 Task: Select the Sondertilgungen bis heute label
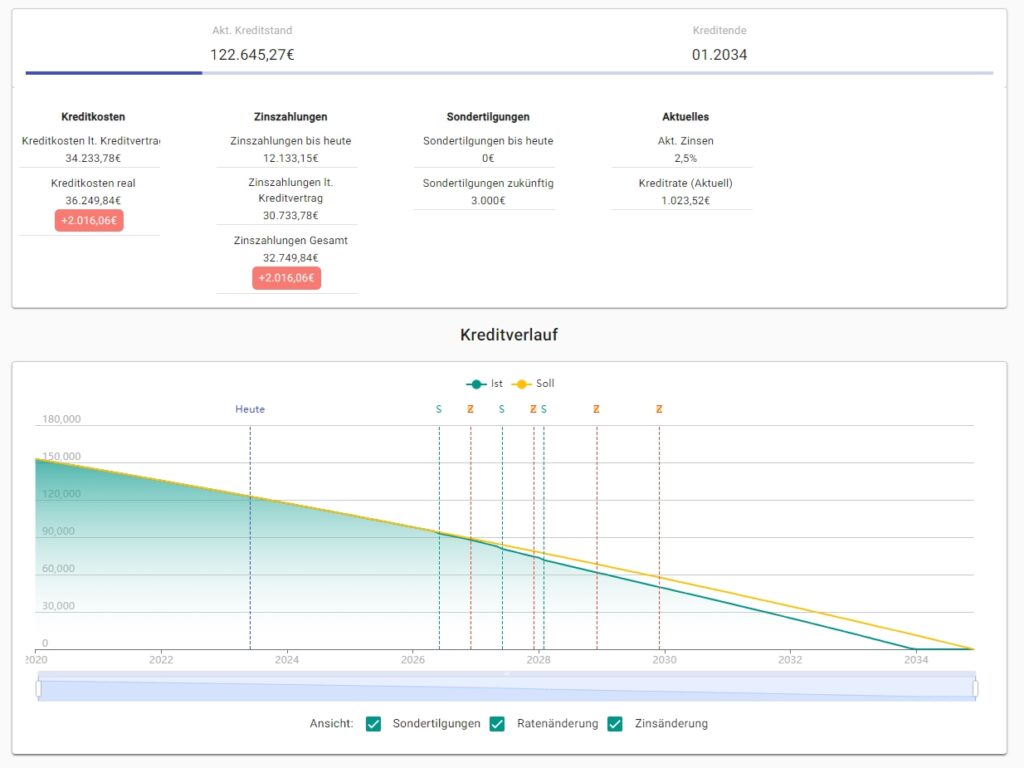click(x=488, y=141)
